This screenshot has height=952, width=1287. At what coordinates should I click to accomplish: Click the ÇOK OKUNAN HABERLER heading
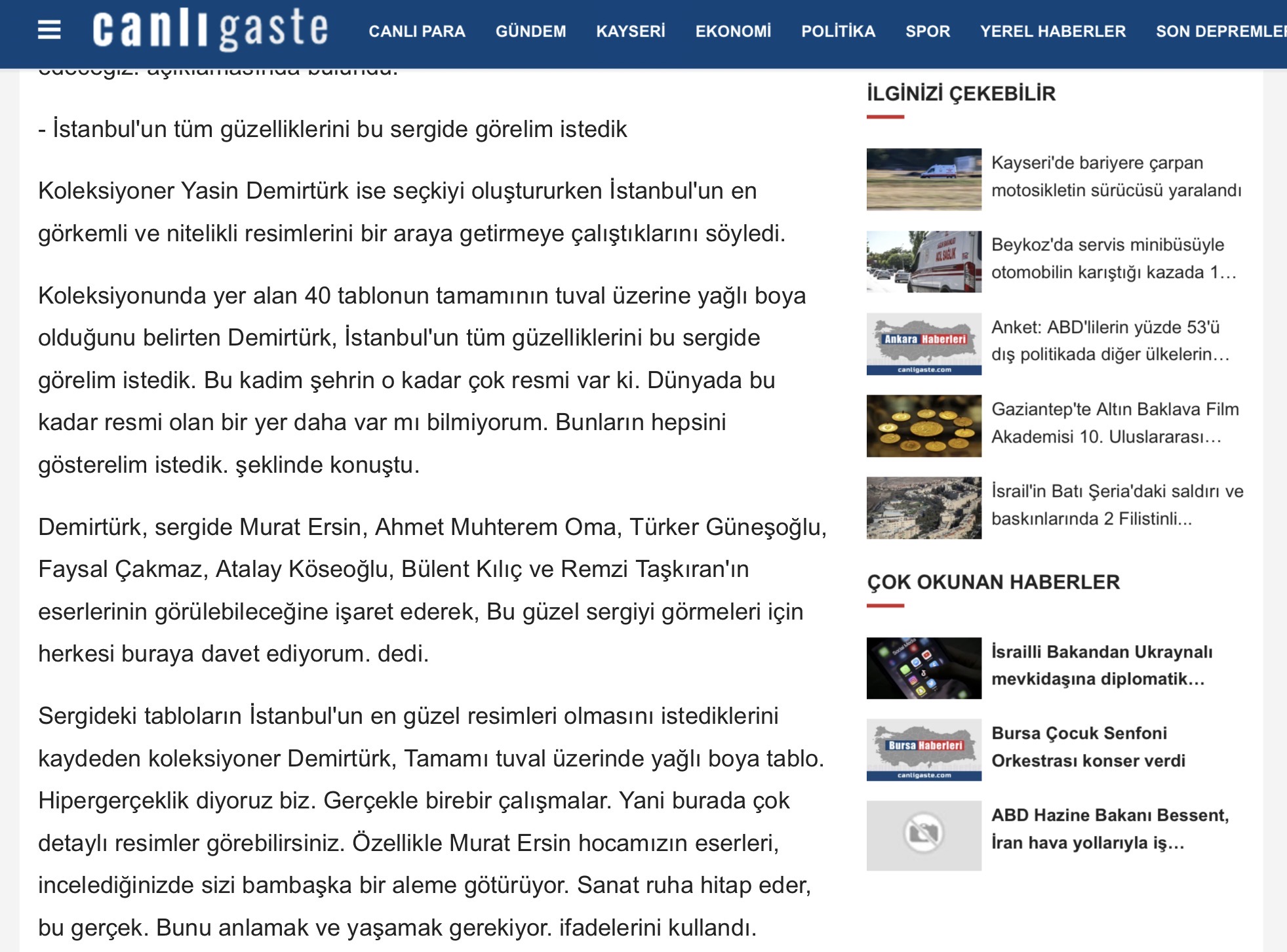click(x=993, y=582)
